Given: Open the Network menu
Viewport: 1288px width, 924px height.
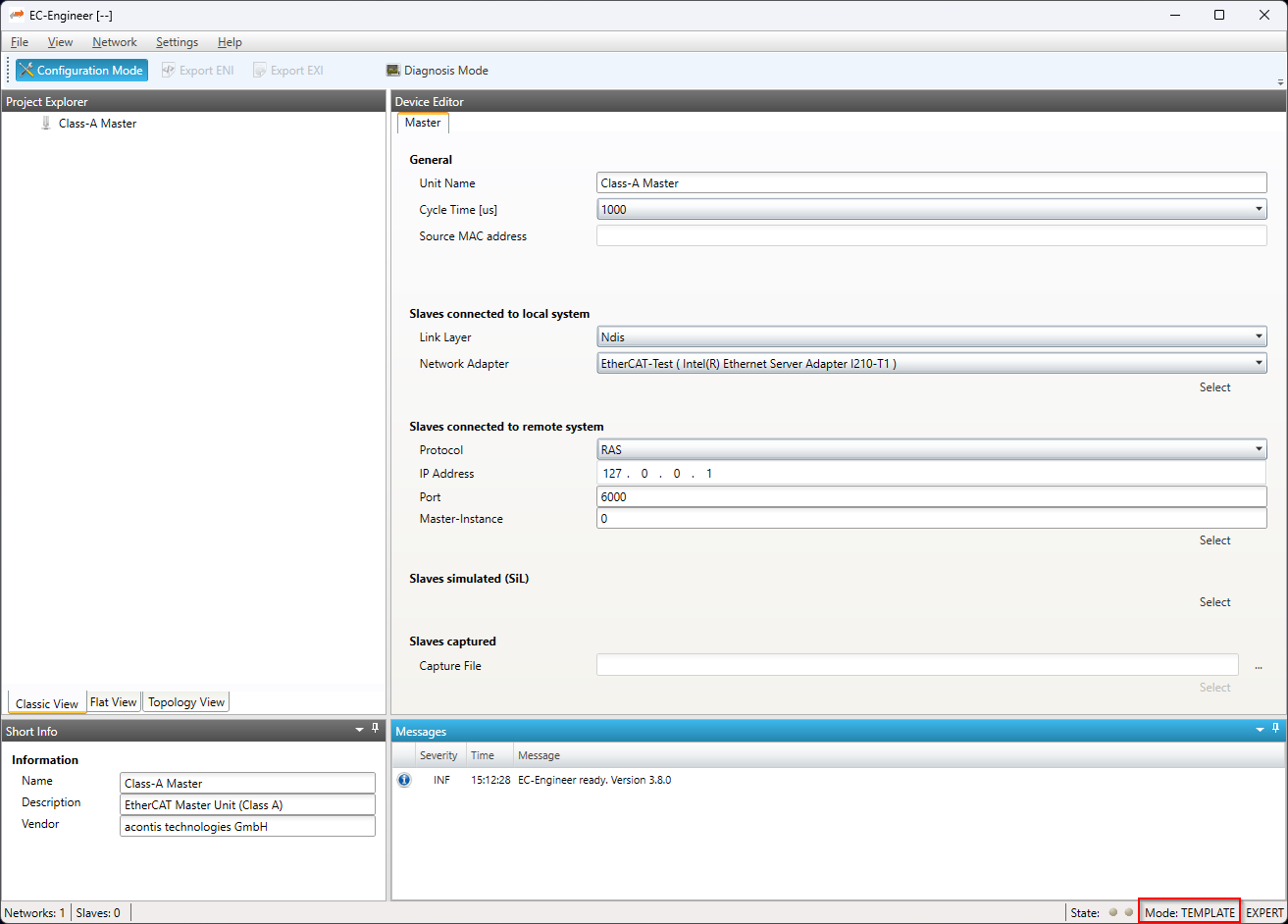Looking at the screenshot, I should tap(115, 42).
